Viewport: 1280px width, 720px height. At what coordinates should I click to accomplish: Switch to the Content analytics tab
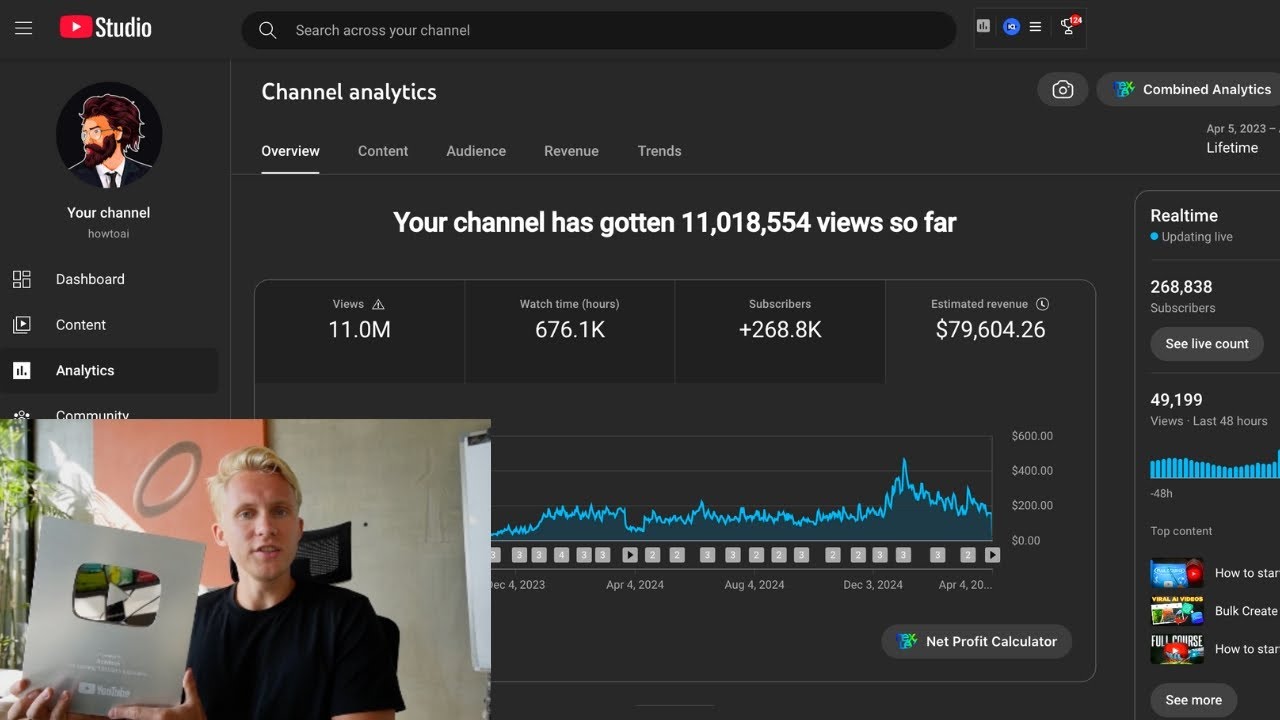click(383, 151)
